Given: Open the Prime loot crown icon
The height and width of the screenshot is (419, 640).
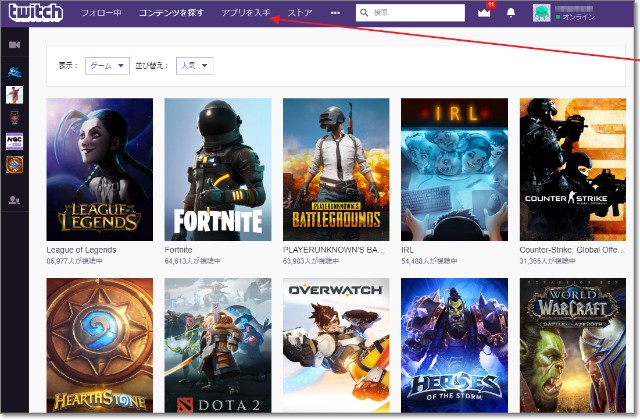Looking at the screenshot, I should (485, 13).
